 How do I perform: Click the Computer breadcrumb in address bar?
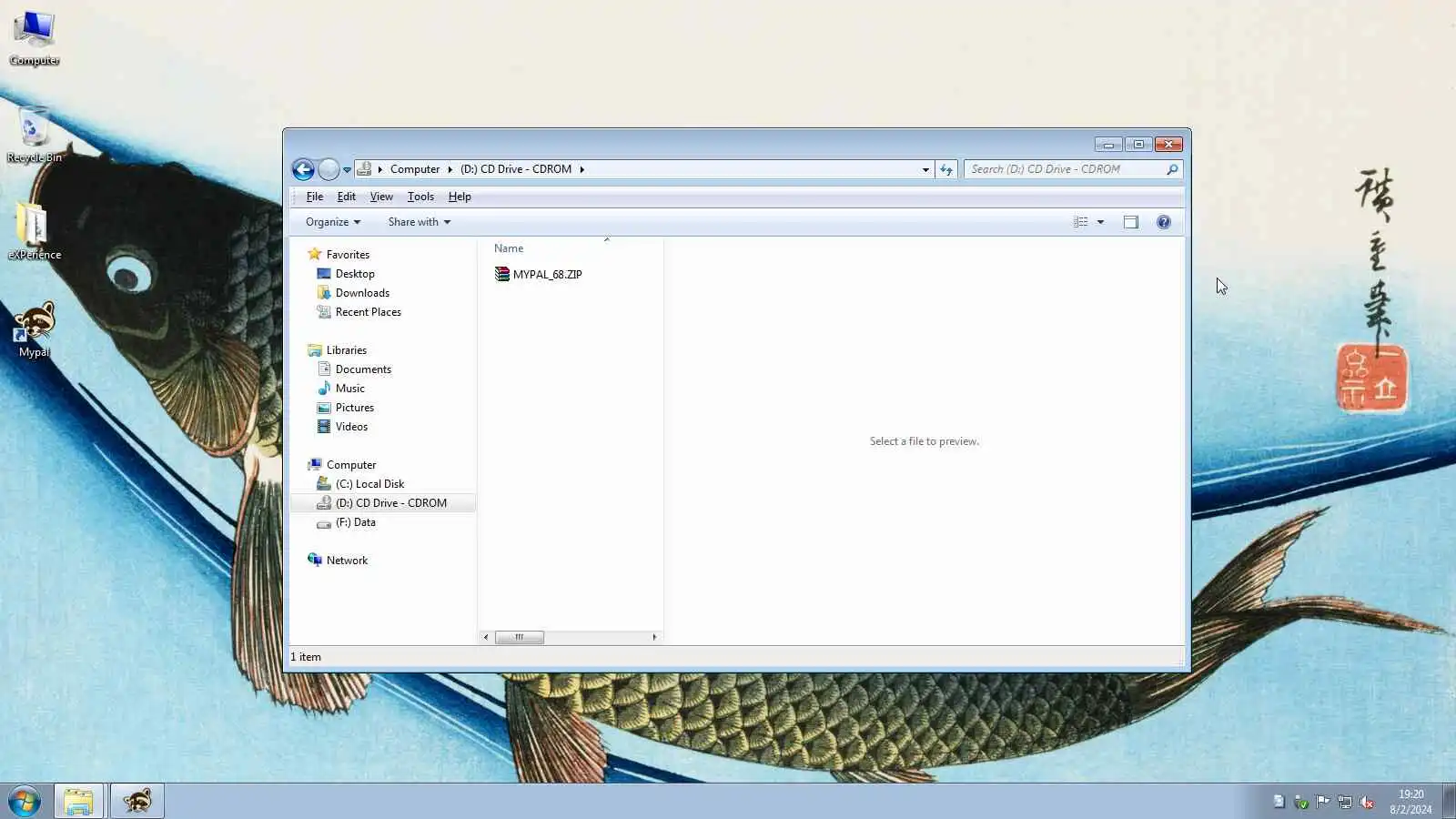[415, 169]
